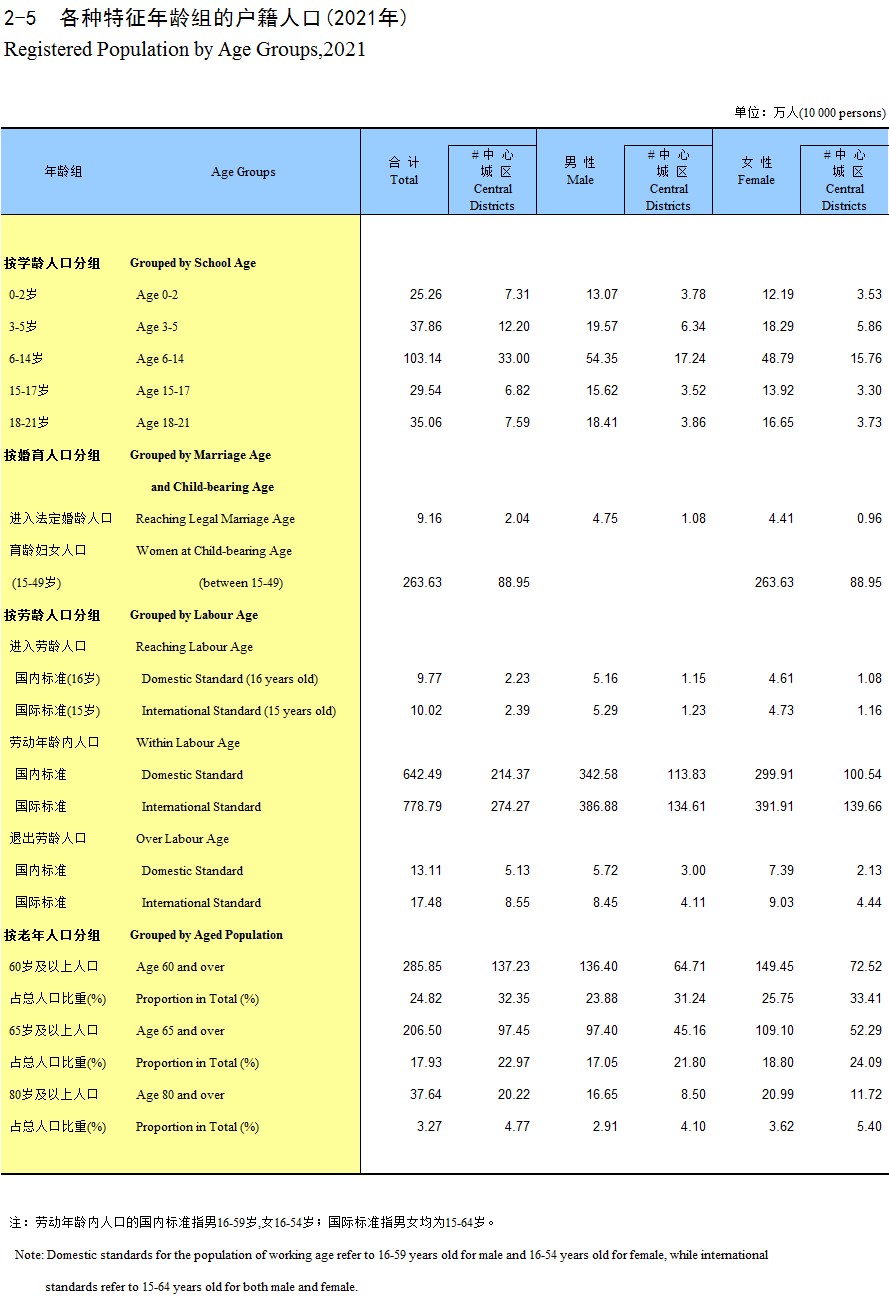Select the value 10.02
This screenshot has height=1303, width=889.
(426, 711)
